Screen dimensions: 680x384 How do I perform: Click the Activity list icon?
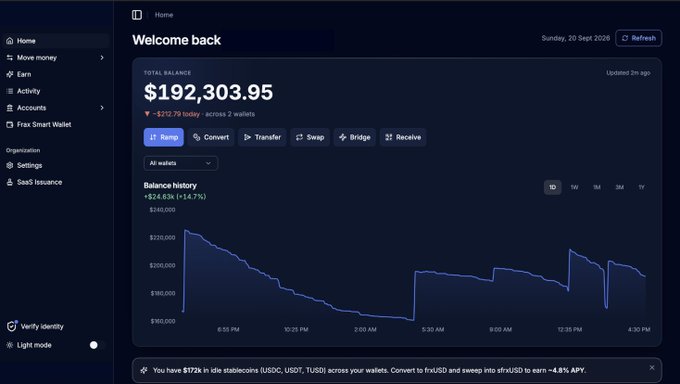10,91
